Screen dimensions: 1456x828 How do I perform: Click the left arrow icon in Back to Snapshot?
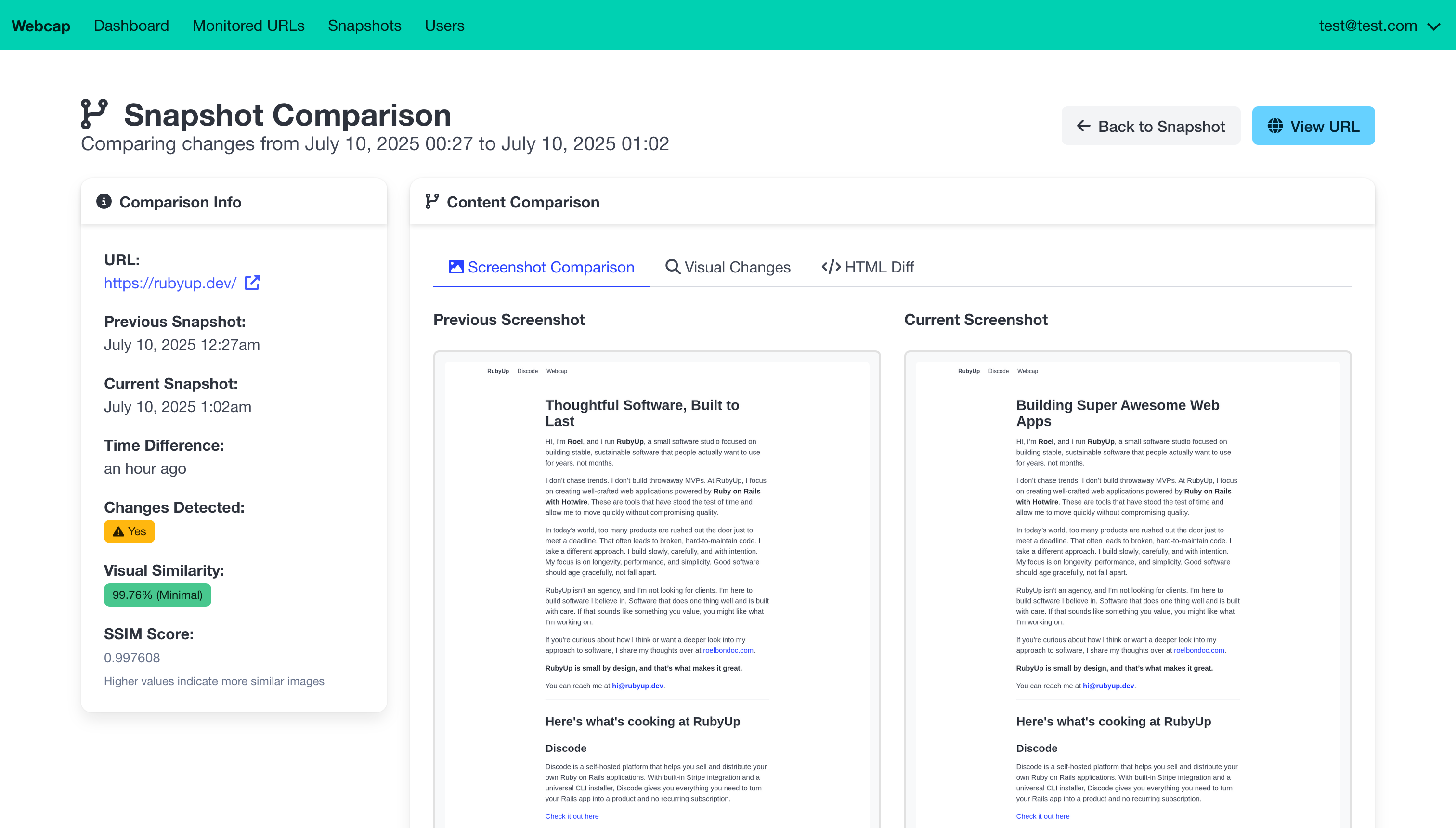[x=1083, y=126]
